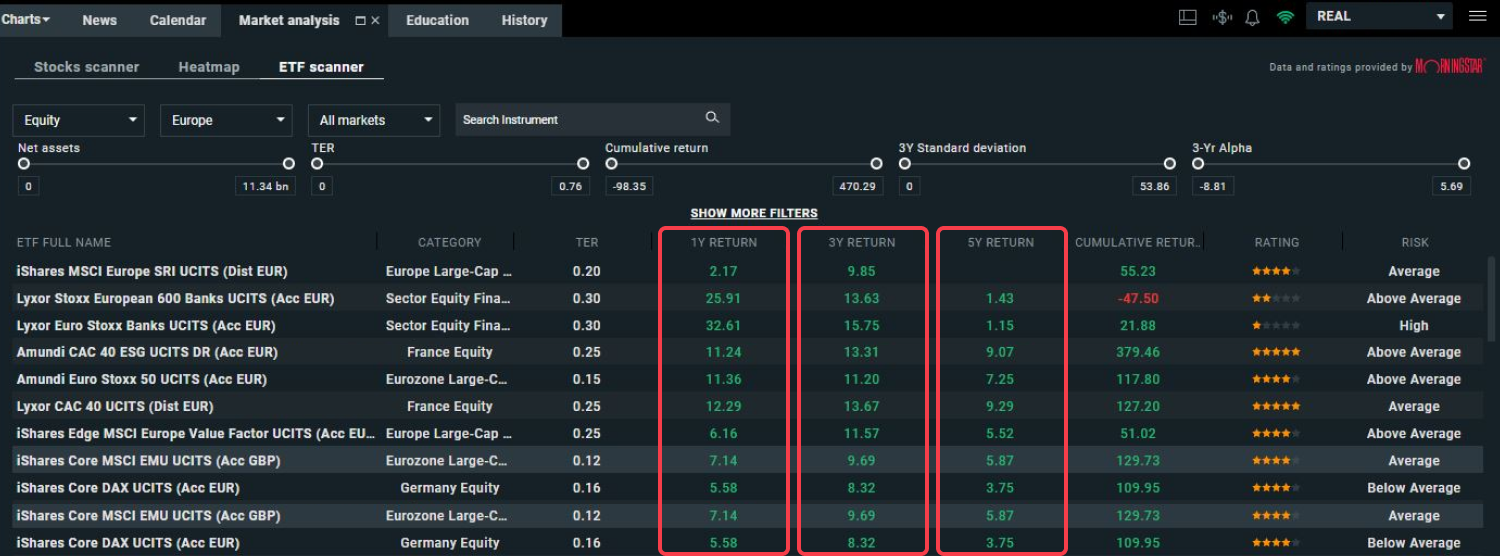Click SHOW MORE FILTERS link
This screenshot has height=556, width=1500.
754,213
